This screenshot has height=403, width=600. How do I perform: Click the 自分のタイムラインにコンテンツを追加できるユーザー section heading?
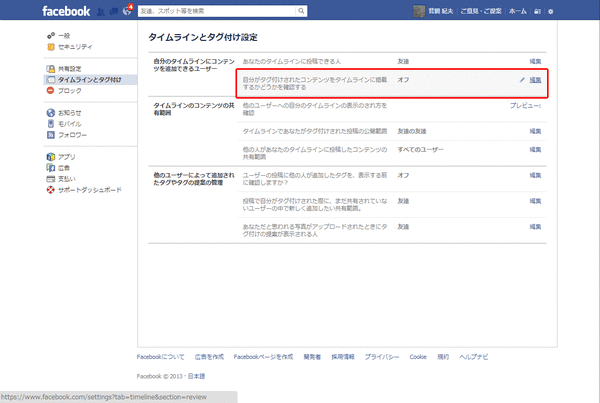click(x=194, y=65)
